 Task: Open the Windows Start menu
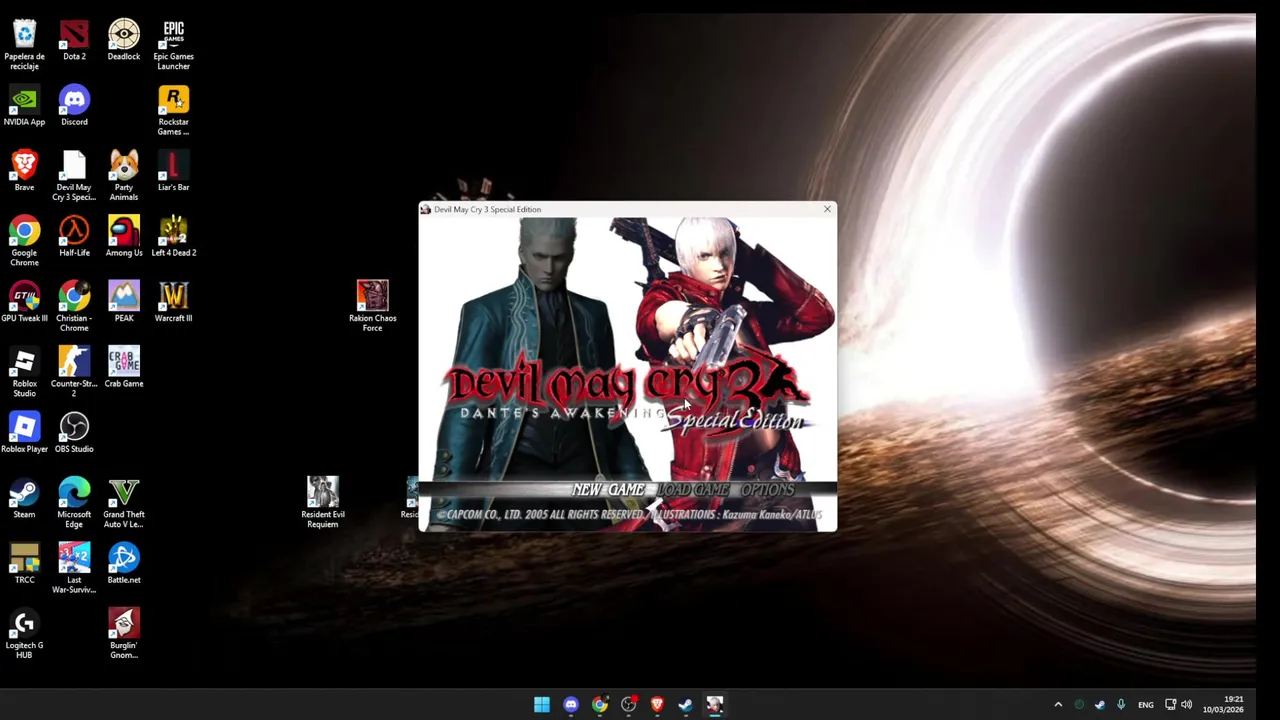pyautogui.click(x=541, y=705)
